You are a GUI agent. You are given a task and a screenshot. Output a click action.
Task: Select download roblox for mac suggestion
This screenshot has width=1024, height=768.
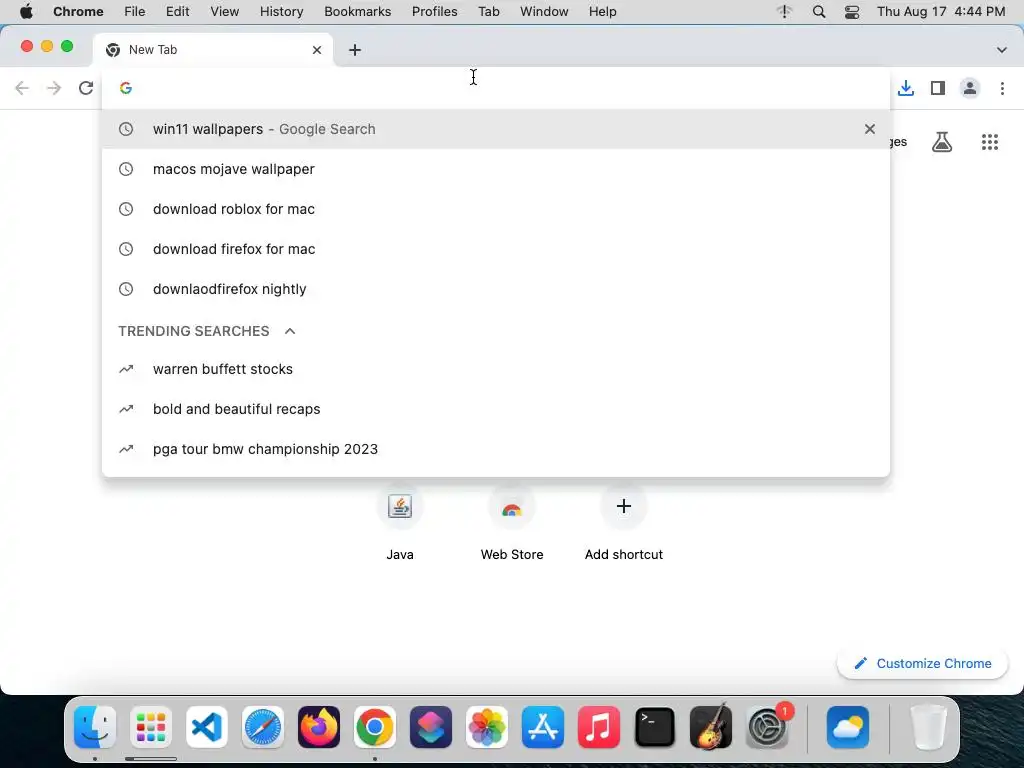[x=496, y=209]
